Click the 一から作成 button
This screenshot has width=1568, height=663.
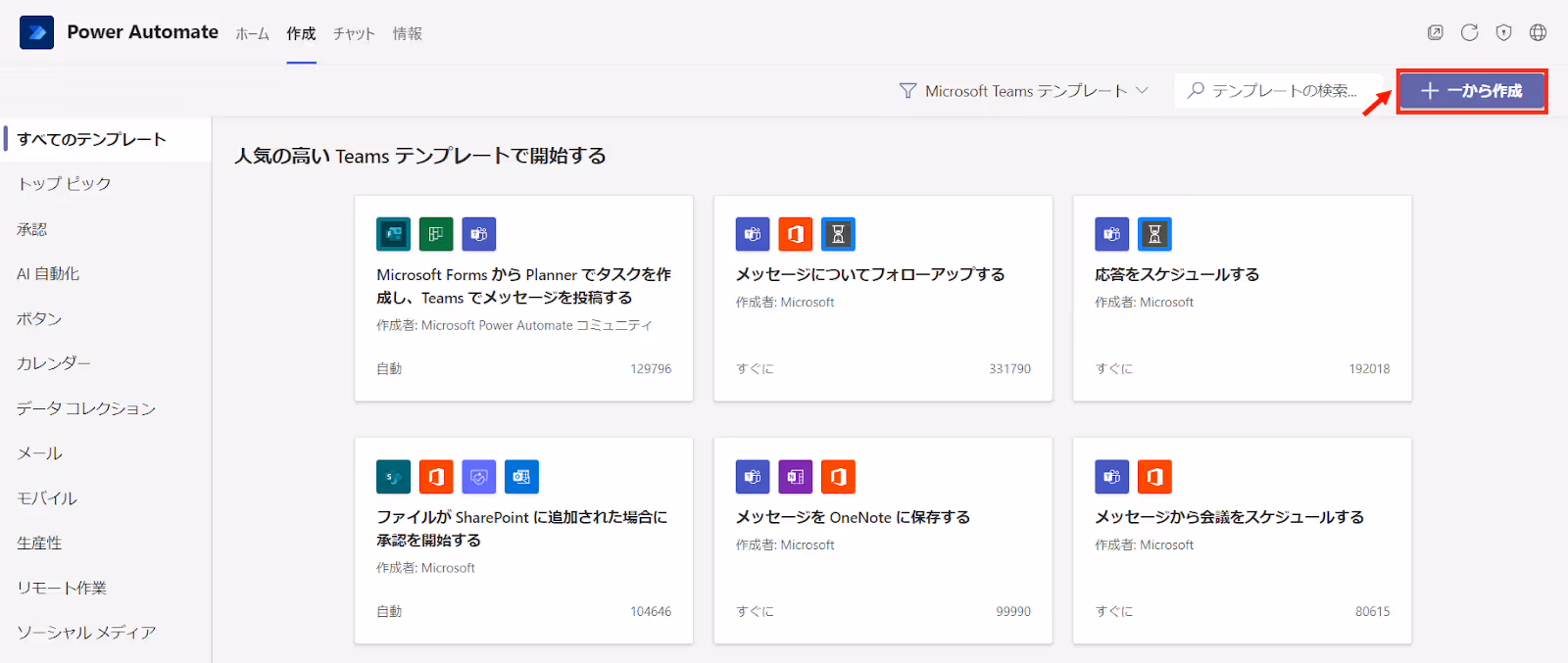click(1472, 91)
